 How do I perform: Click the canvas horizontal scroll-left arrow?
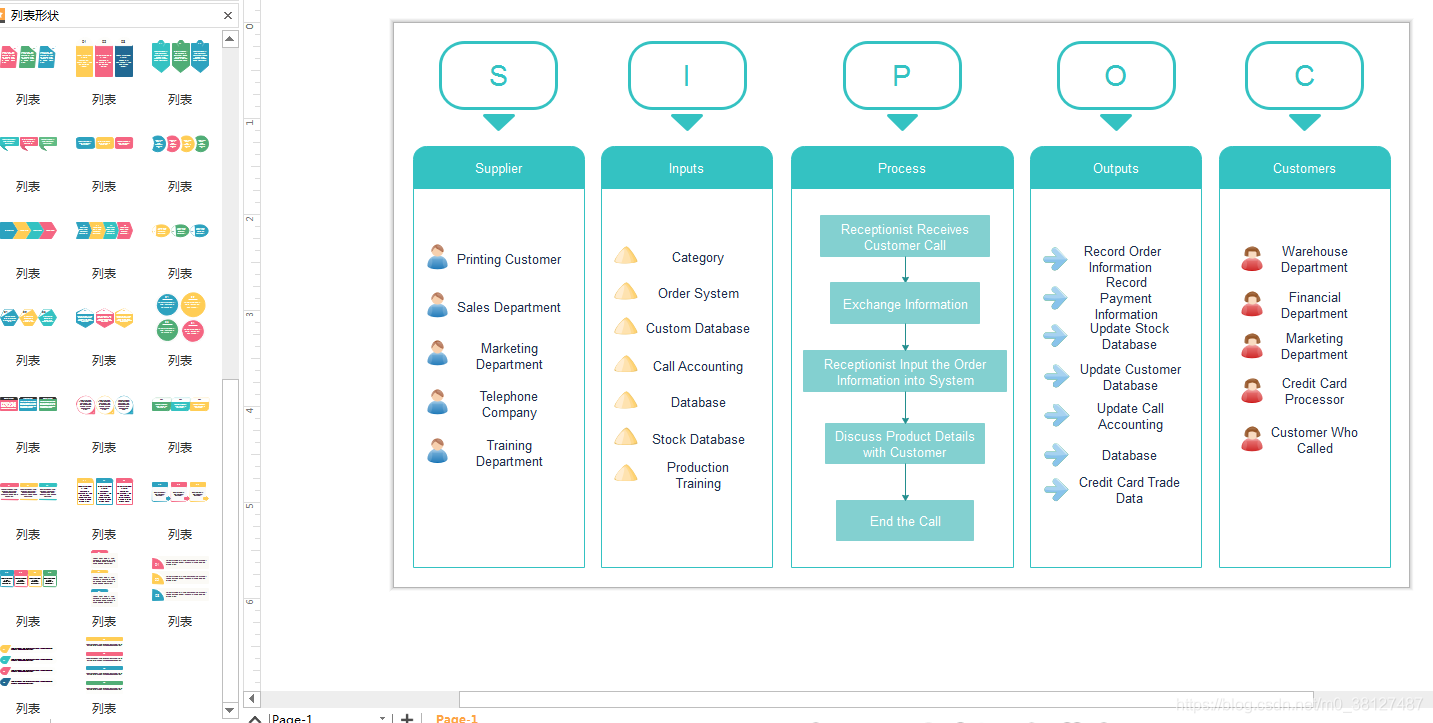click(x=252, y=699)
